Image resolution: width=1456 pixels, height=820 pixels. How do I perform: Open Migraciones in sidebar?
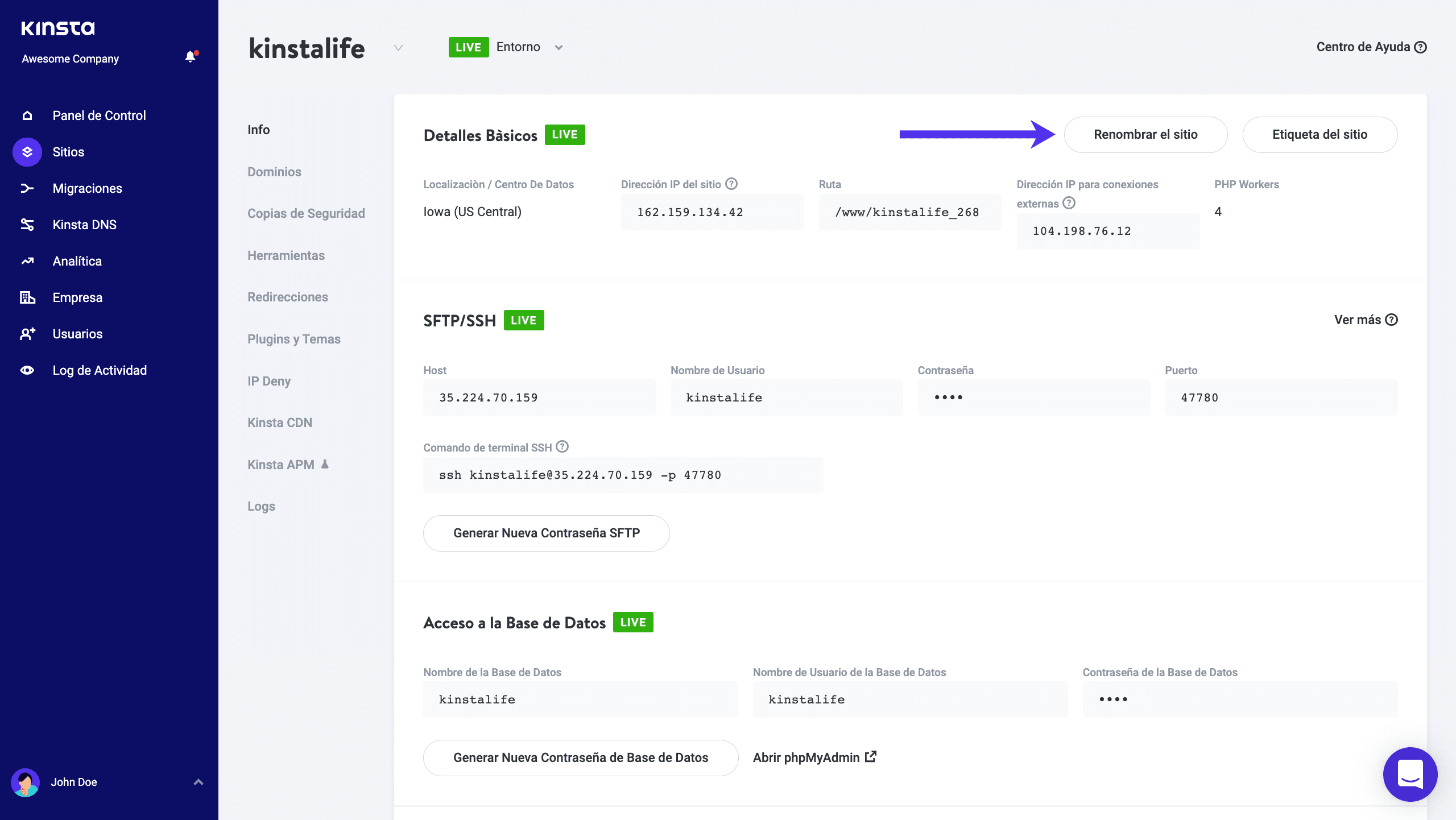pyautogui.click(x=88, y=188)
